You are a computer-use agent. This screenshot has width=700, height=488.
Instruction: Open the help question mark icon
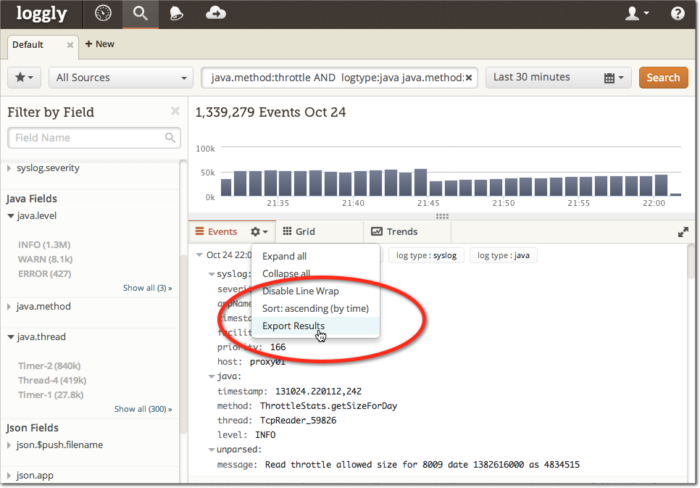[677, 13]
